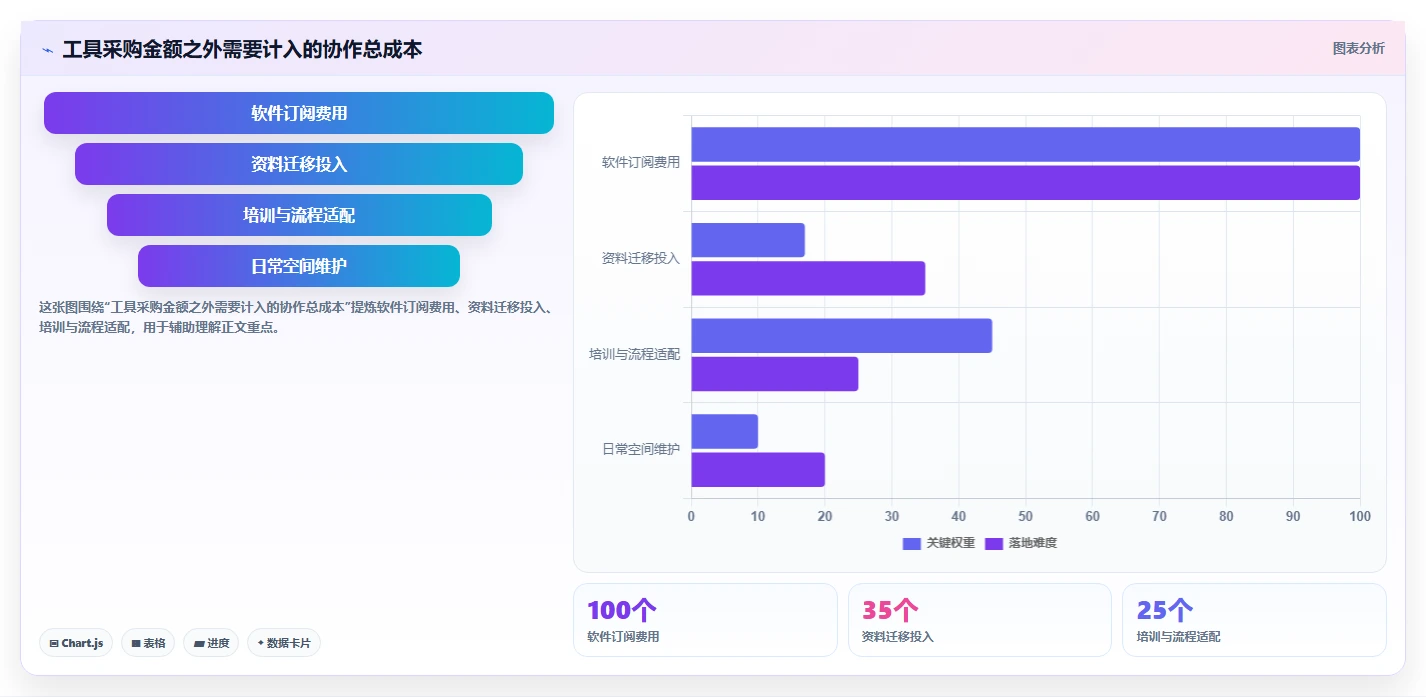Click the 落地难度 bar for 软件订阅费用
Image resolution: width=1426 pixels, height=697 pixels.
[x=1025, y=183]
